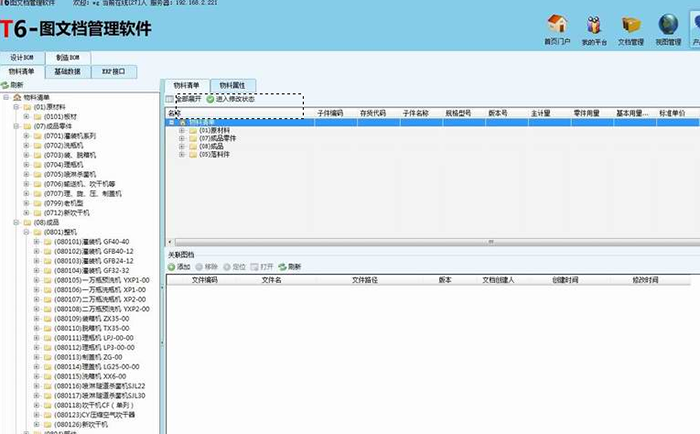The width and height of the screenshot is (700, 434).
Task: Expand the (01)原材料 node in right grid
Action: [182, 130]
